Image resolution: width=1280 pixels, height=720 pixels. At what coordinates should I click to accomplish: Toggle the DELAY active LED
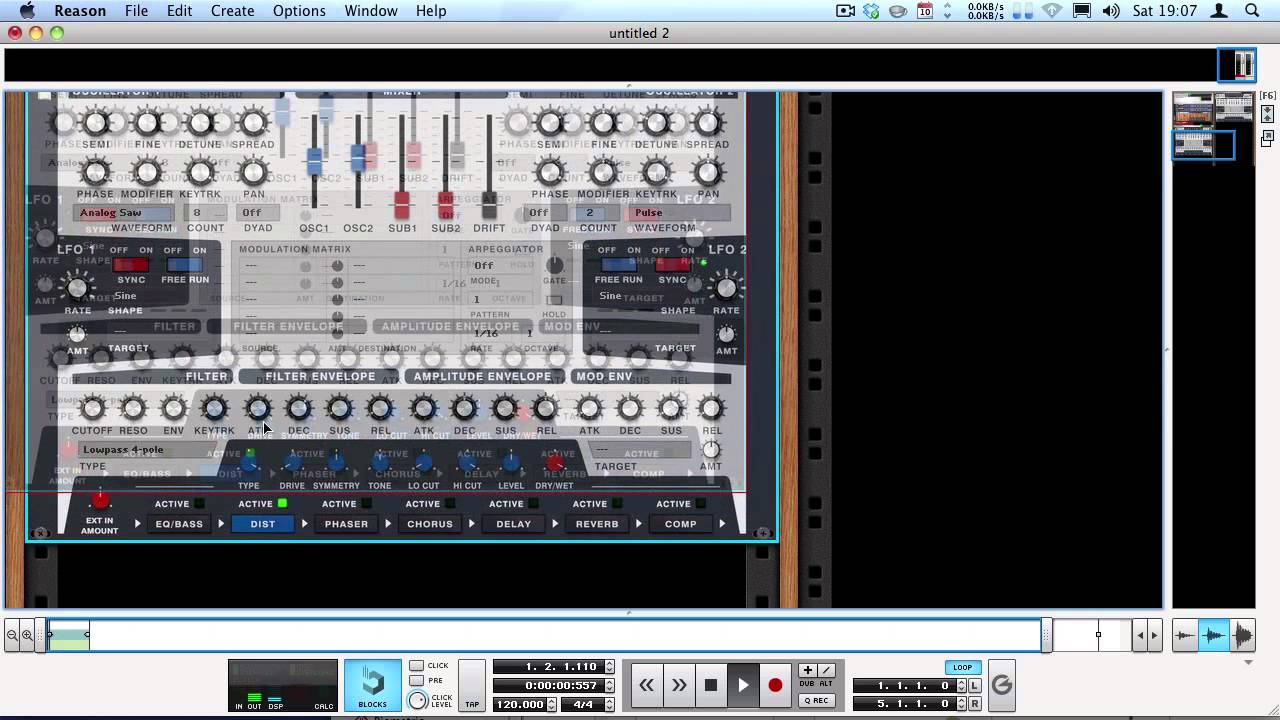(x=534, y=504)
